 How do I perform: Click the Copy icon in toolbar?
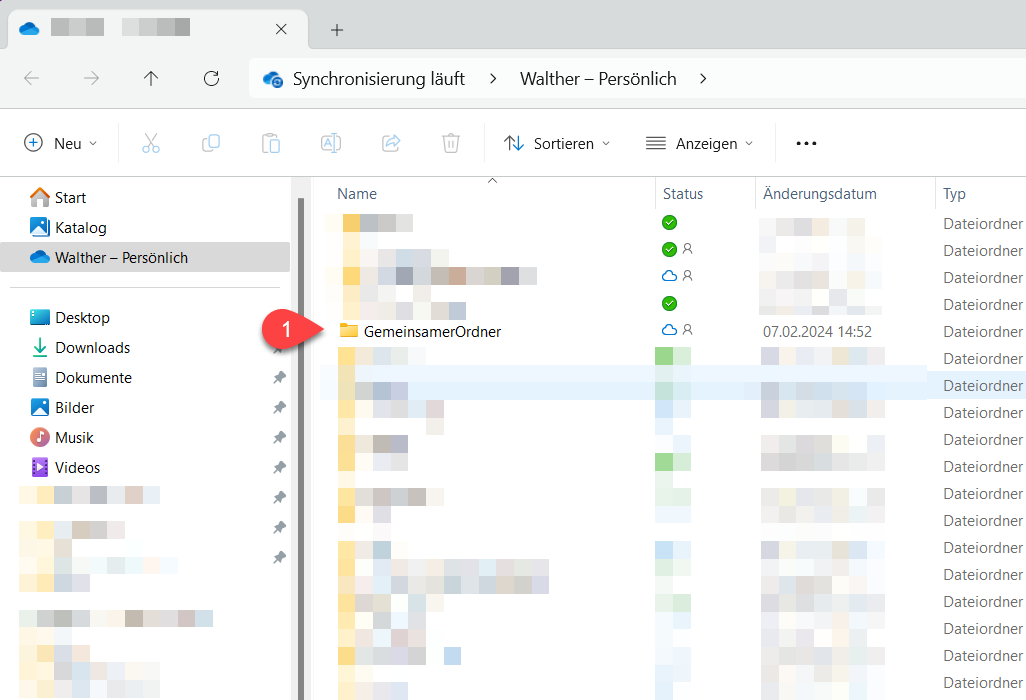211,143
